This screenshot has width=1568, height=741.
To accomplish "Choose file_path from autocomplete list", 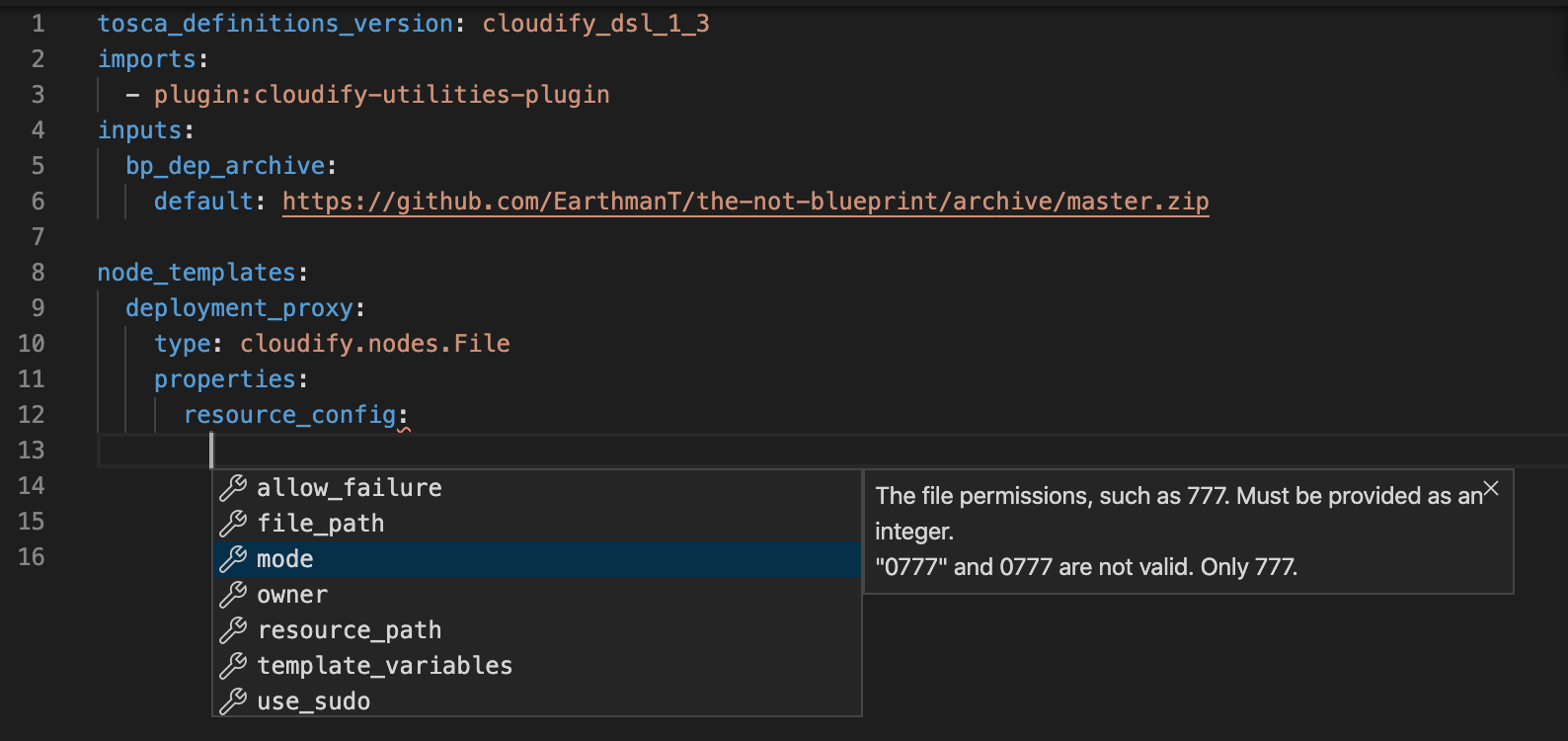I will (x=537, y=523).
